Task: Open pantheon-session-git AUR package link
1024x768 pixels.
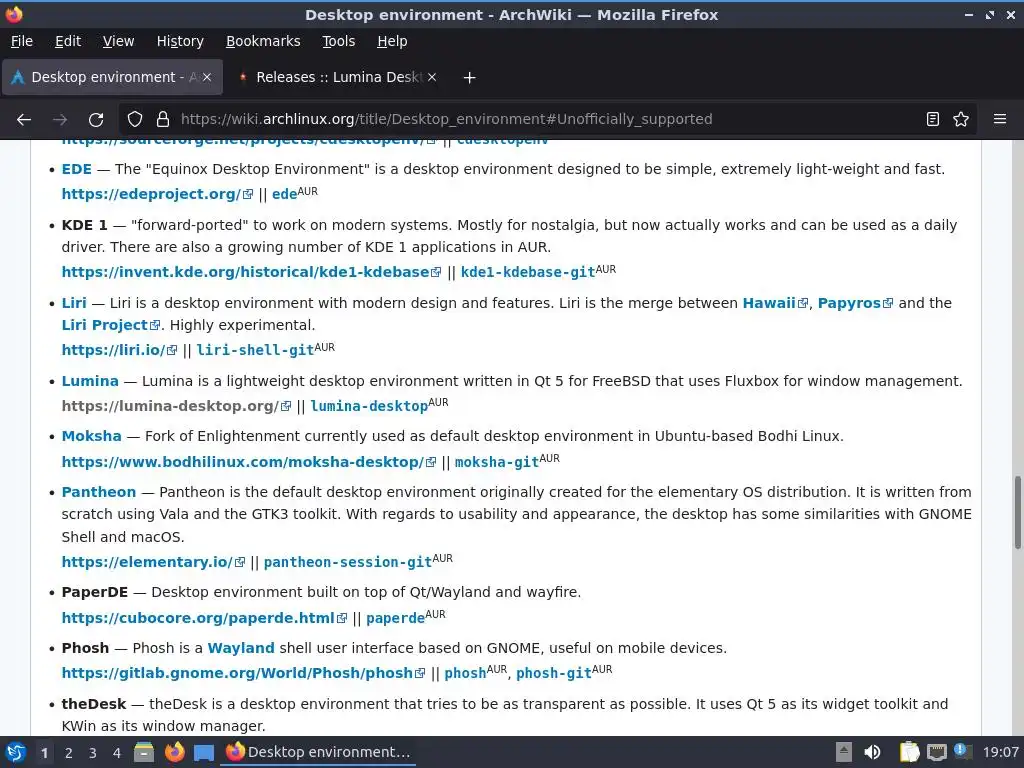Action: 347,562
